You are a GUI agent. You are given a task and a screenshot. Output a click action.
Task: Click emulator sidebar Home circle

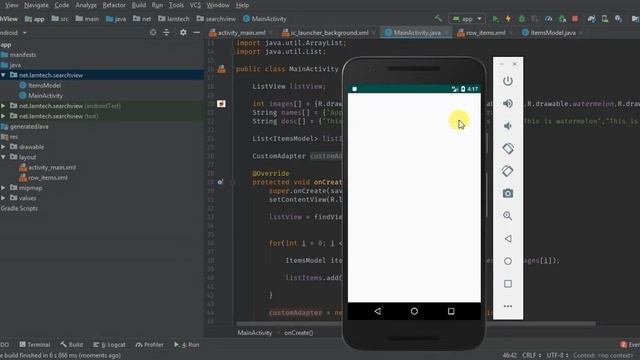(x=508, y=261)
